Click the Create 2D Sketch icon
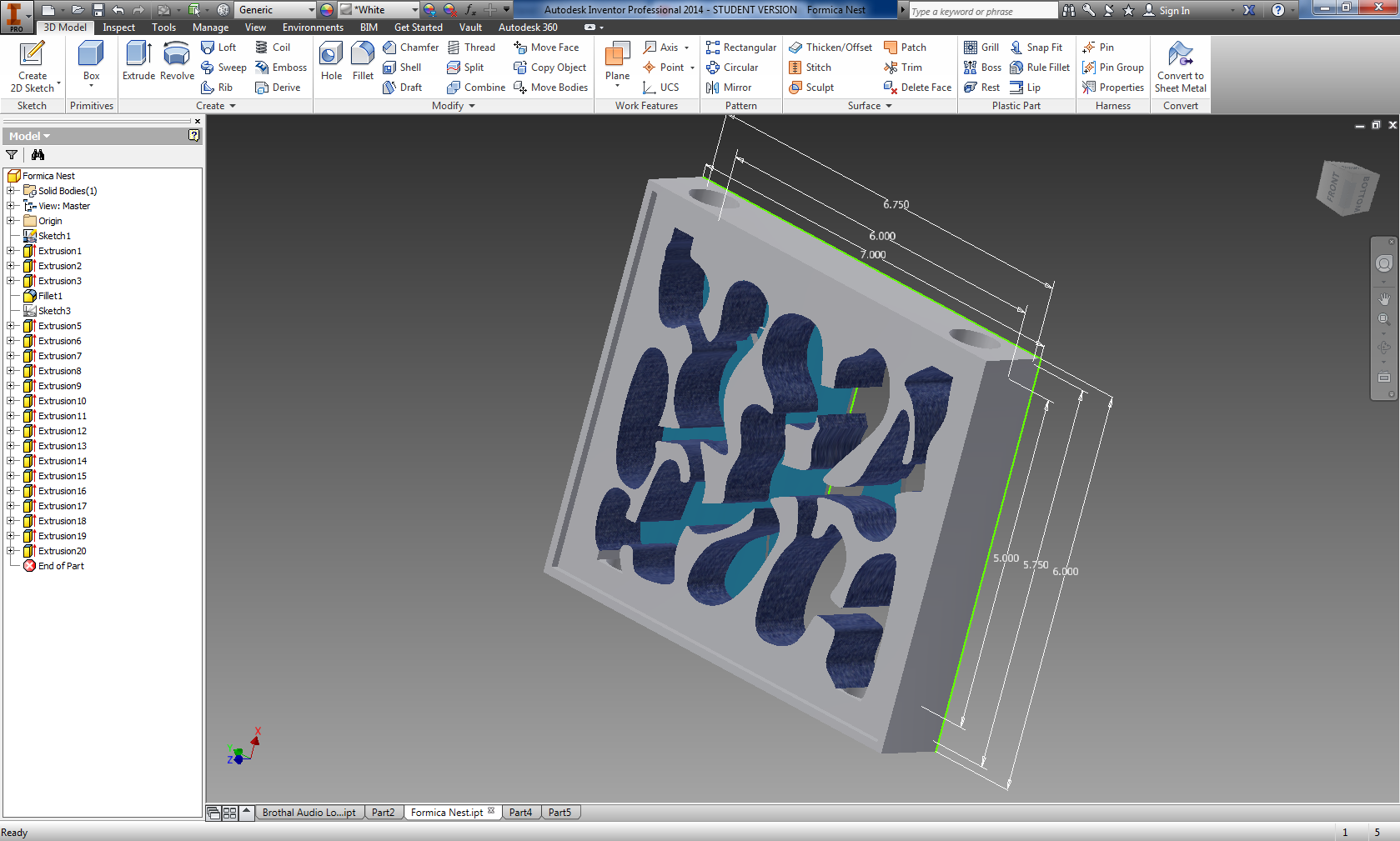 (33, 66)
